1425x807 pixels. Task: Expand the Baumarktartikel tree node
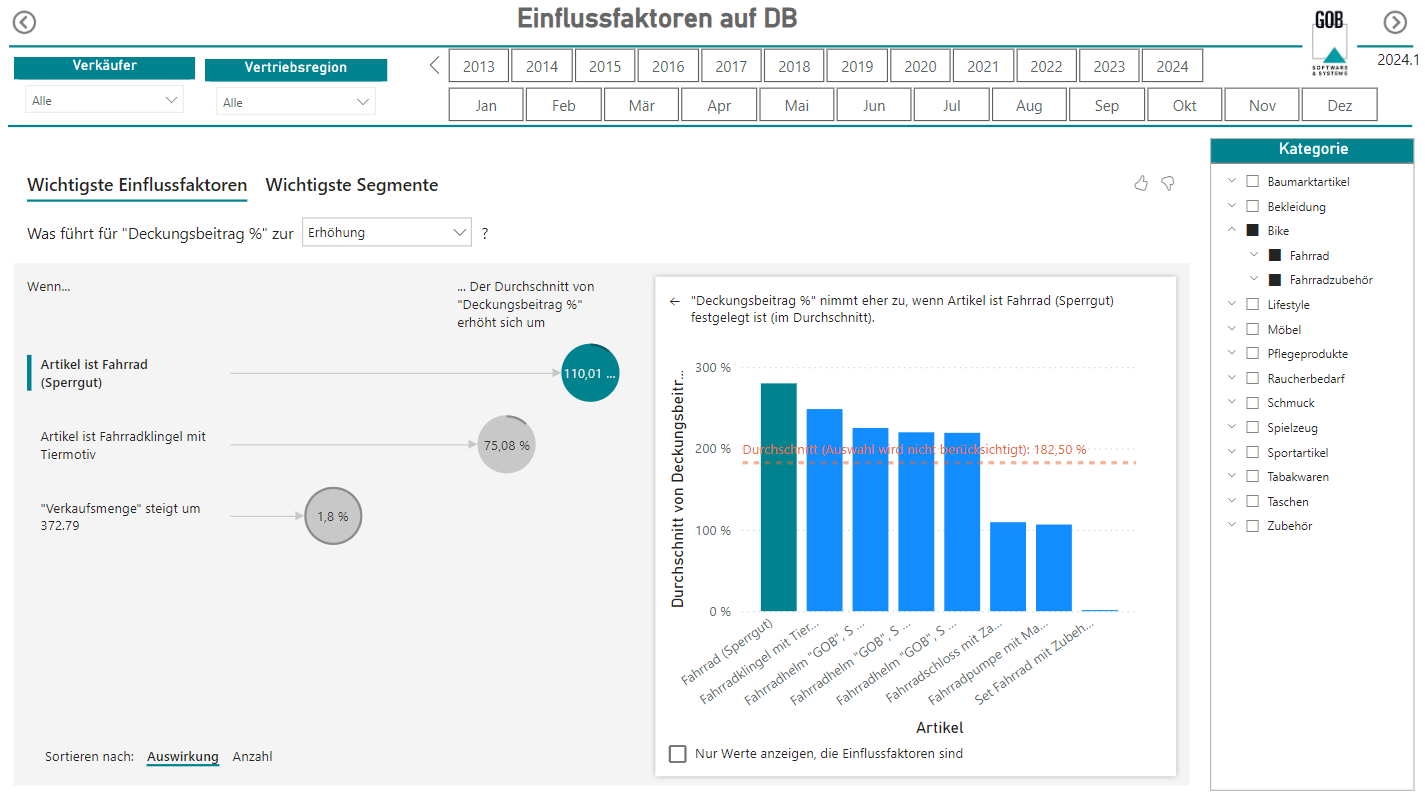coord(1232,182)
